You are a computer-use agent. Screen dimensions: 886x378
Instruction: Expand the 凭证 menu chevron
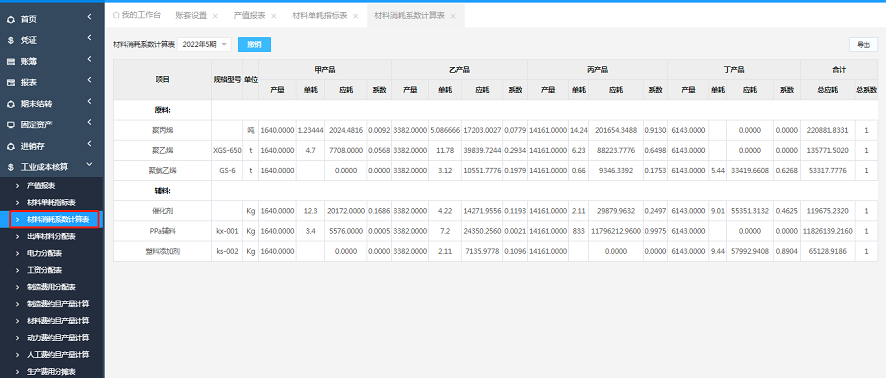pos(89,38)
